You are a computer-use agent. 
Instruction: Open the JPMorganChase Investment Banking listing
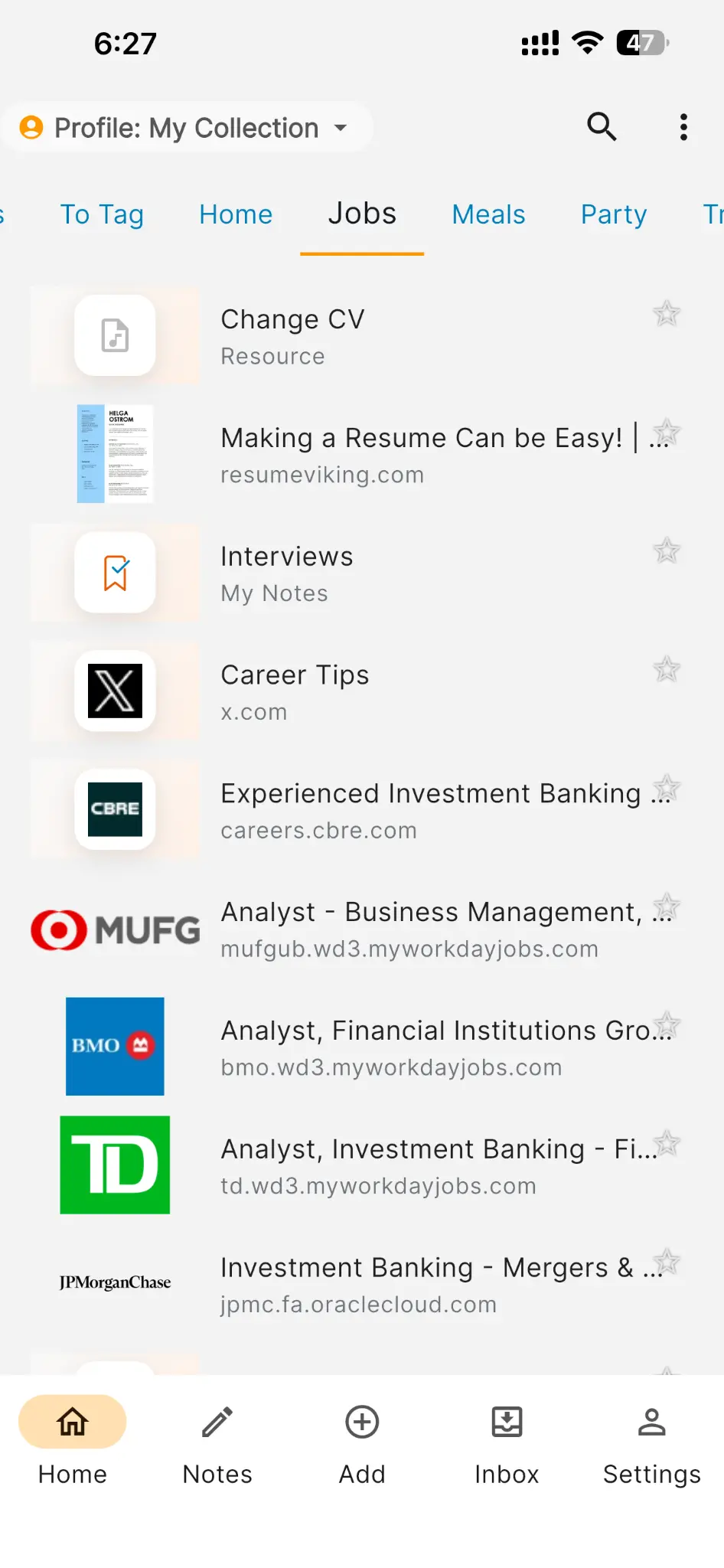tap(429, 1284)
